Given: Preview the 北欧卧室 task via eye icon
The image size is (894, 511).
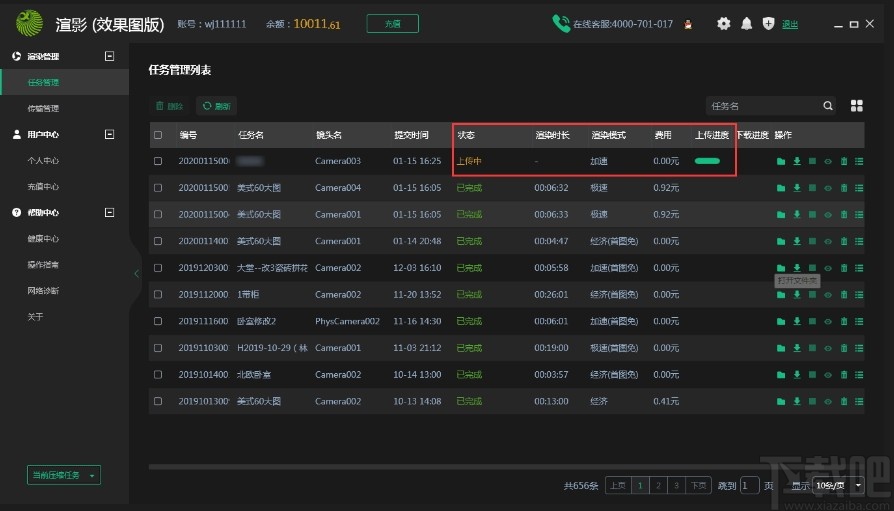Looking at the screenshot, I should pyautogui.click(x=828, y=375).
